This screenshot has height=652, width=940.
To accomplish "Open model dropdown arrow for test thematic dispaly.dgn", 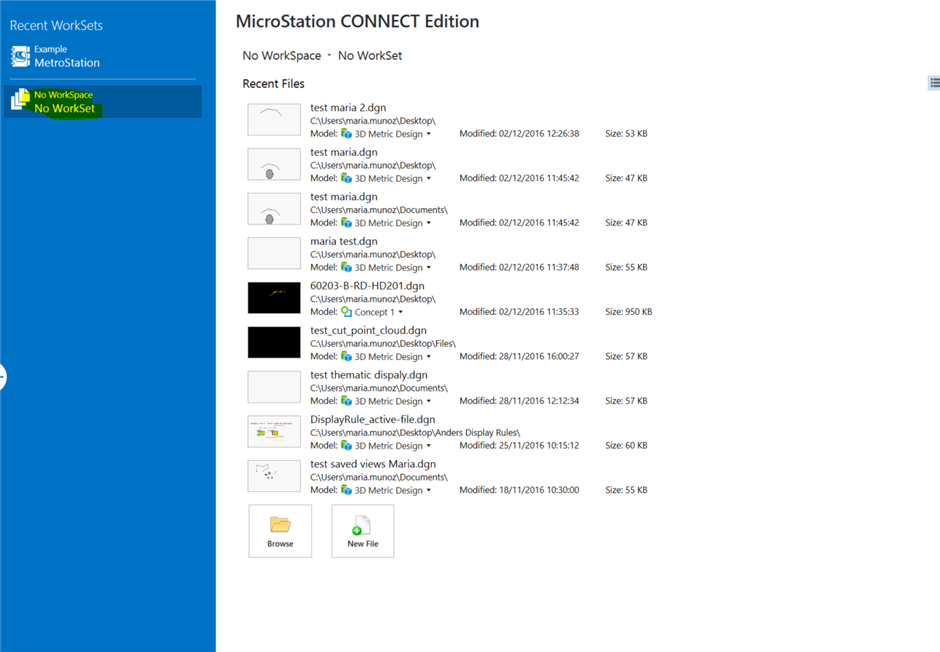I will pos(429,402).
